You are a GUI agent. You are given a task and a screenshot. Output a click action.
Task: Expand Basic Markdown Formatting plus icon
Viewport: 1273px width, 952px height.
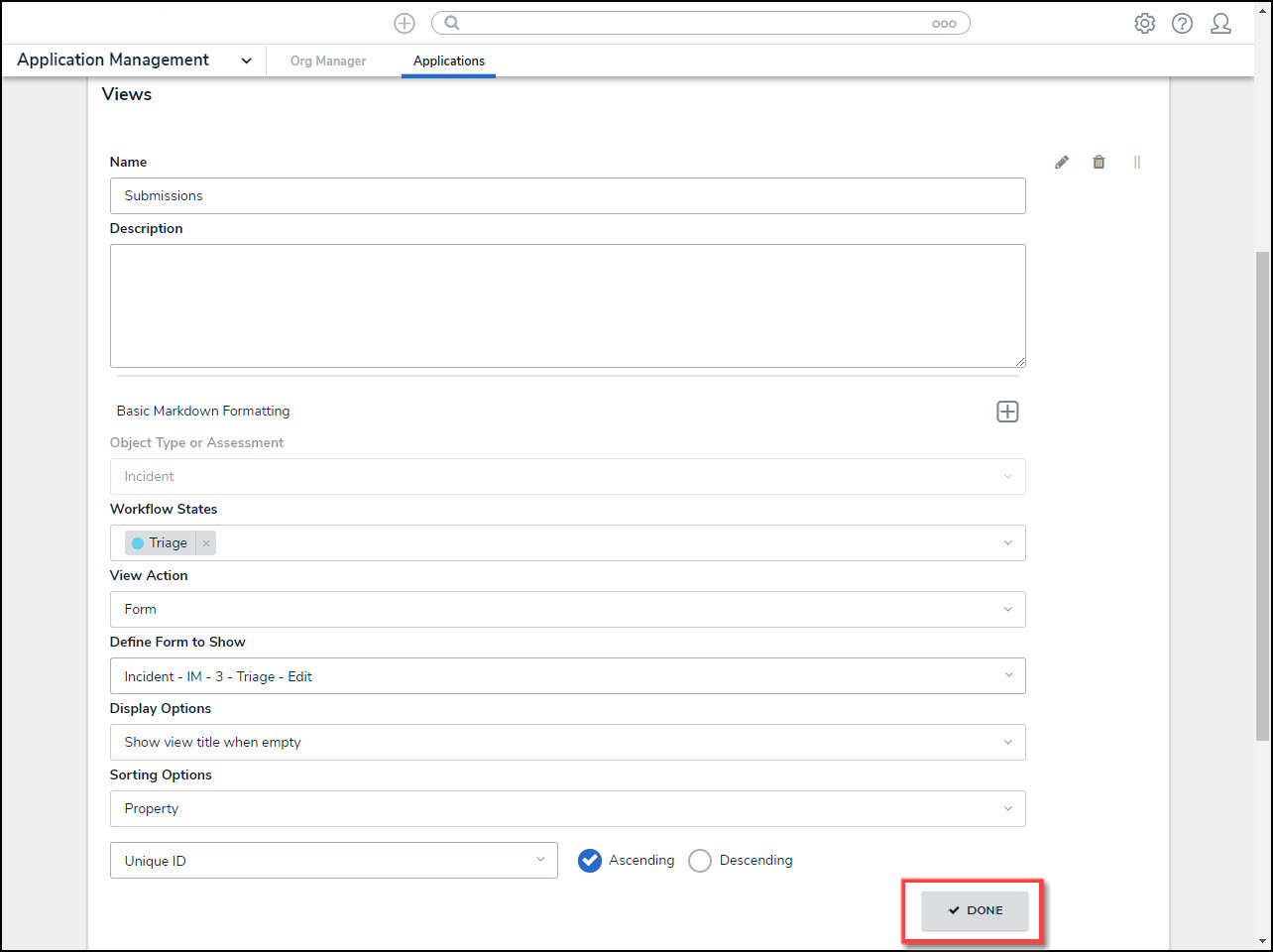[x=1007, y=412]
